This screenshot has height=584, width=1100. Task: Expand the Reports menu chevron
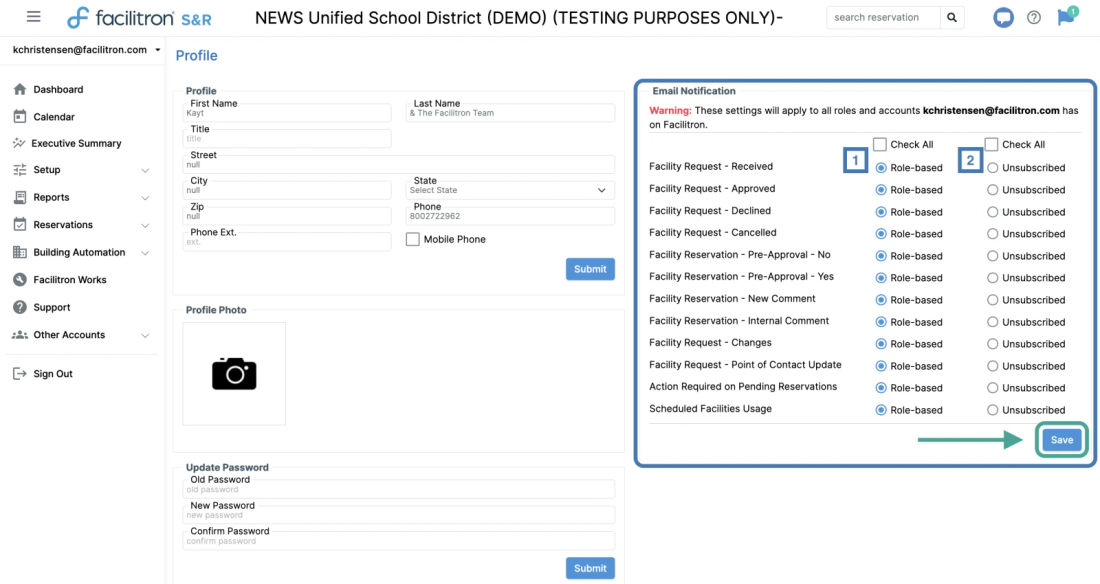145,198
